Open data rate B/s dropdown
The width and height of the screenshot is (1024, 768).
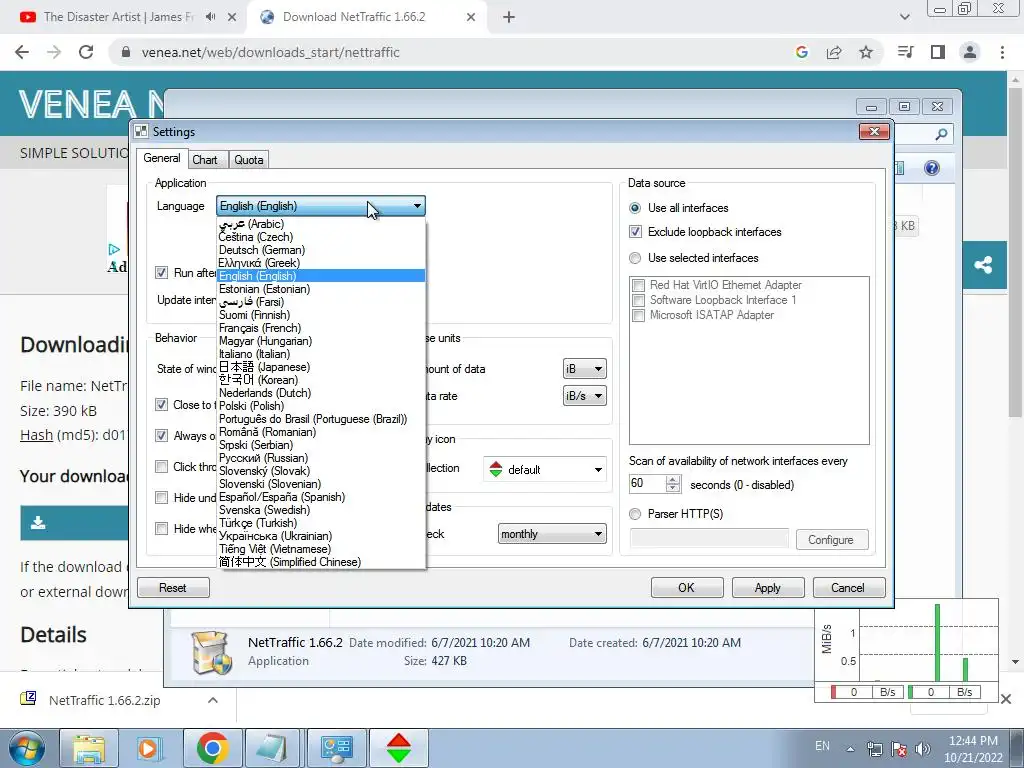[x=585, y=396]
